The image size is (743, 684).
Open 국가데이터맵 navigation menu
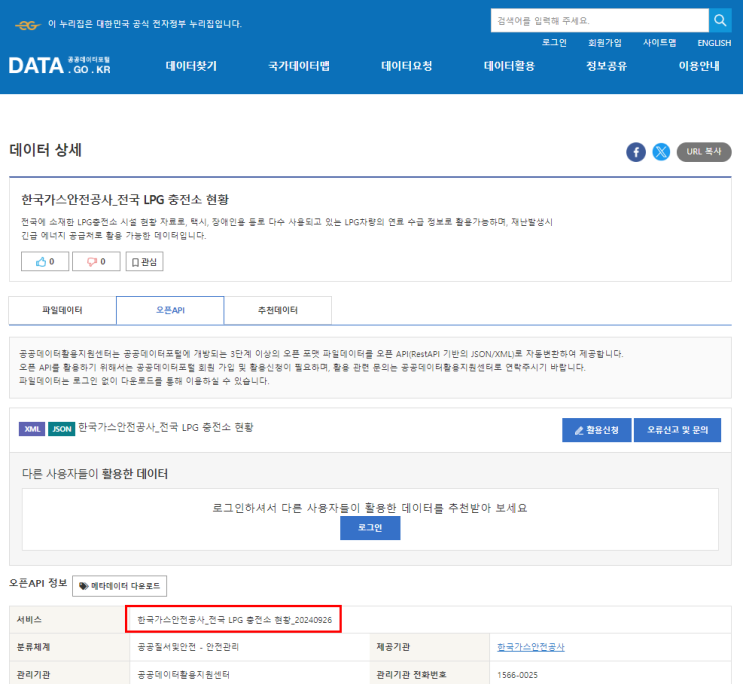299,66
